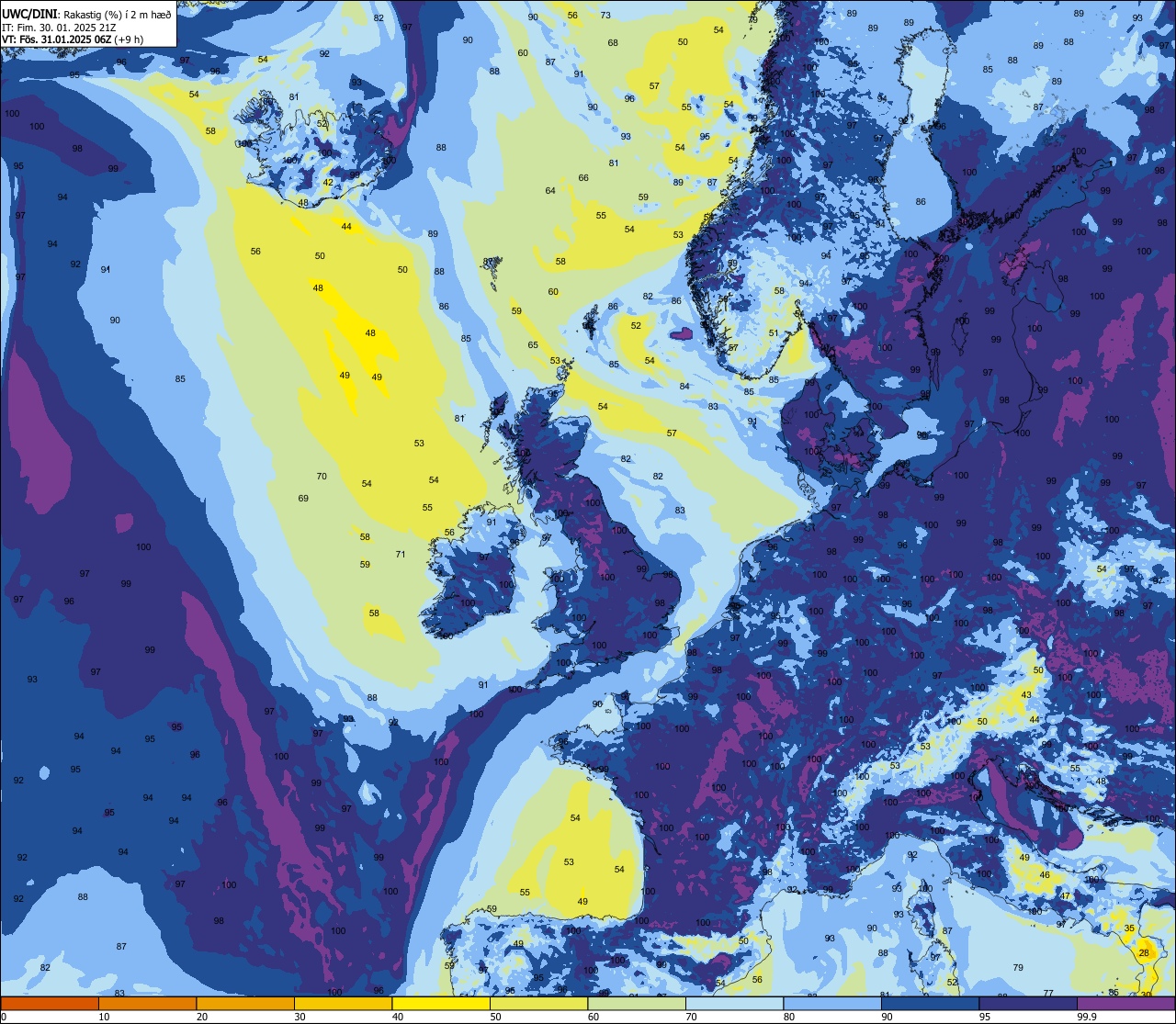Click the navy swatch between 95 and 99.9
The height and width of the screenshot is (1024, 1176).
(x=1028, y=1003)
